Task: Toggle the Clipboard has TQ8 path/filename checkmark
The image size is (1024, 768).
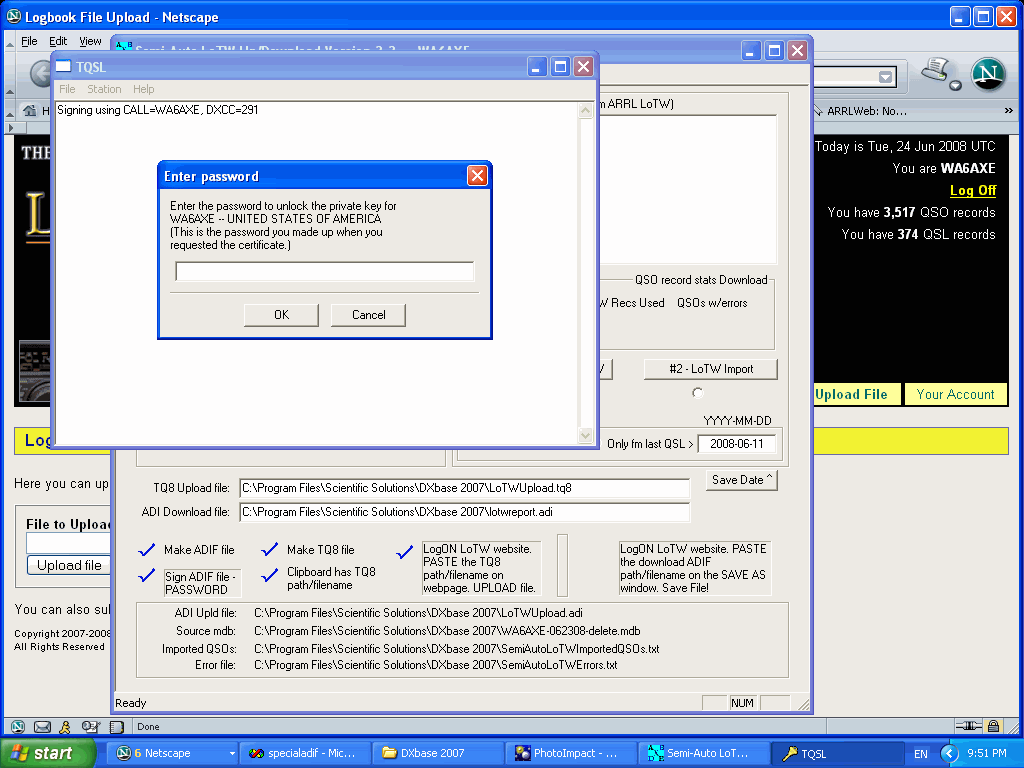Action: click(270, 575)
